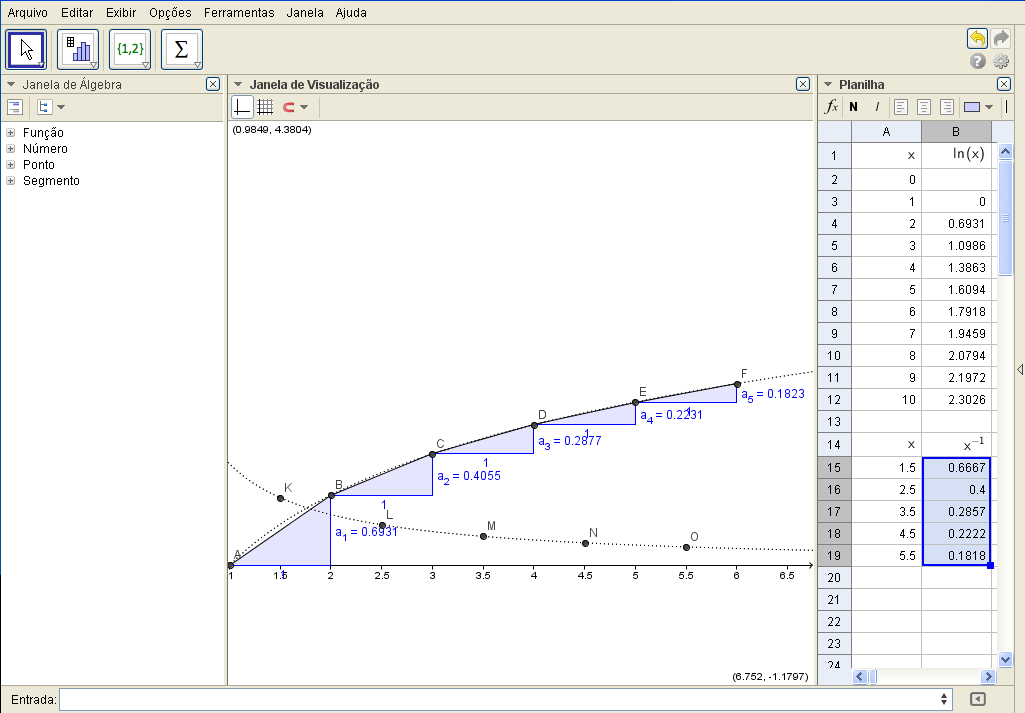Choose the Create List {1,2} tool
Screen dimensions: 1025x713
(x=130, y=49)
